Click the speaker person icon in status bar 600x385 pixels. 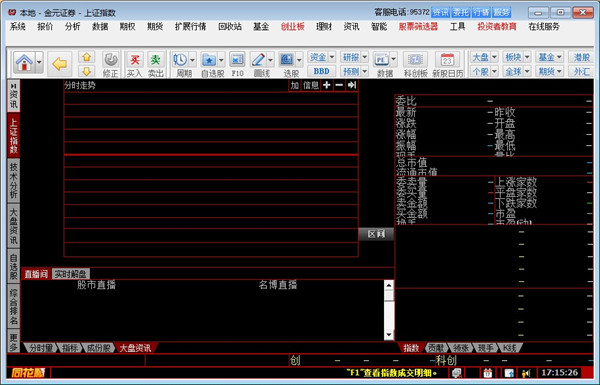coord(526,372)
